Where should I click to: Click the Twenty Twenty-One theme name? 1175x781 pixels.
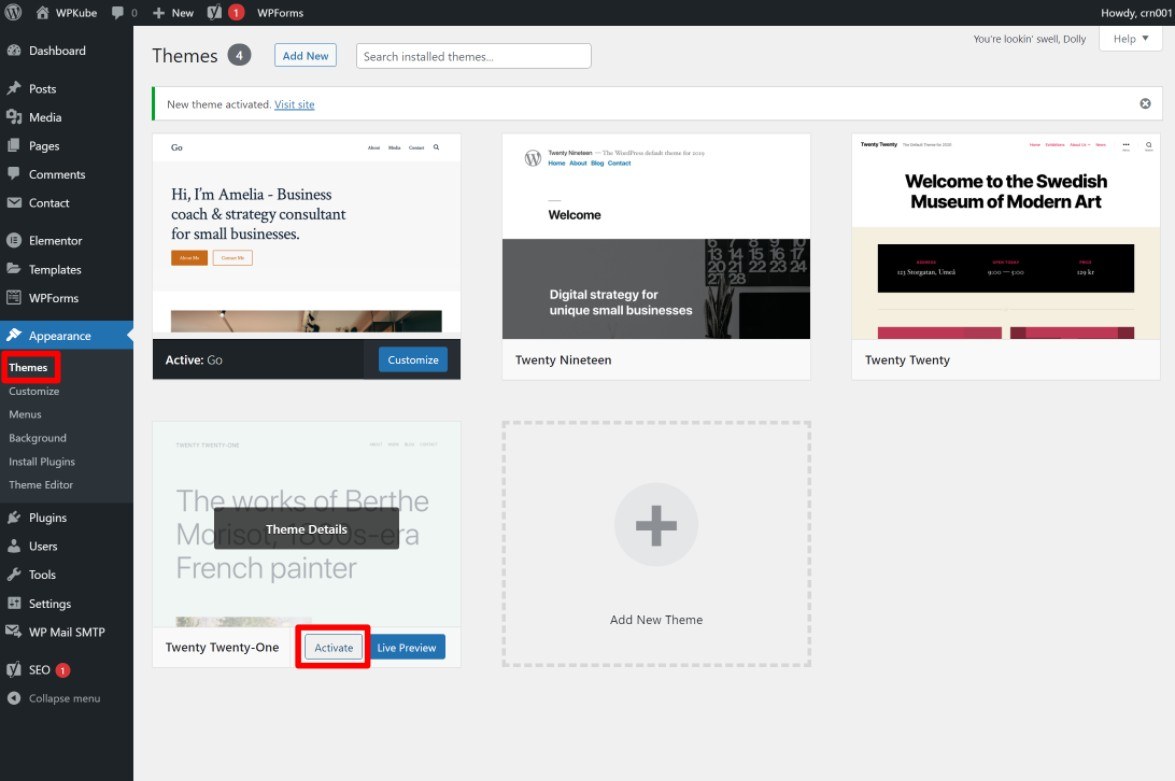(x=222, y=648)
